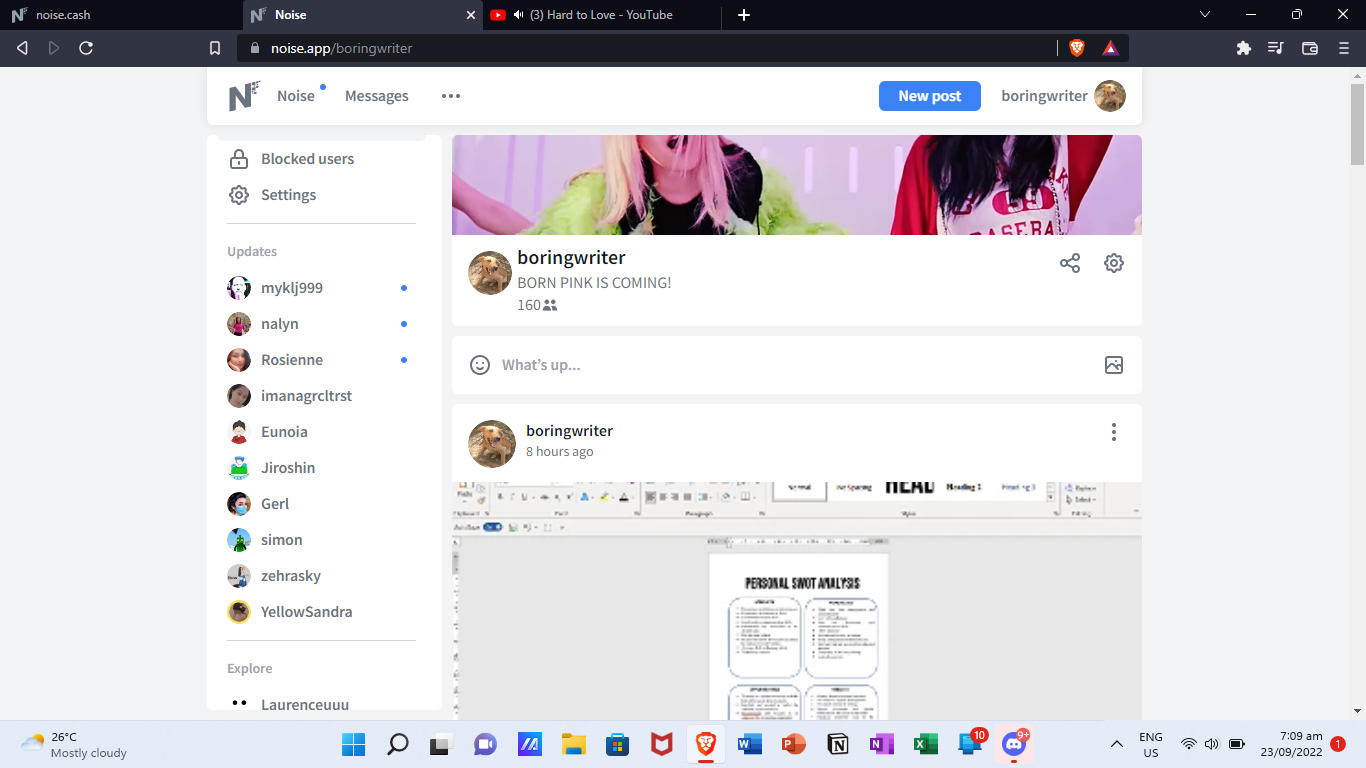Open Notion from the taskbar
This screenshot has height=768, width=1366.
[838, 744]
